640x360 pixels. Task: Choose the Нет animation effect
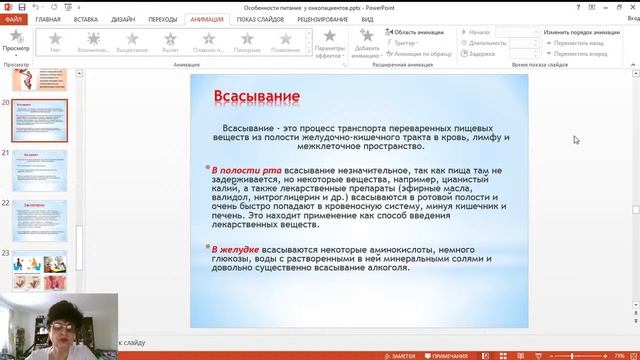click(x=55, y=42)
